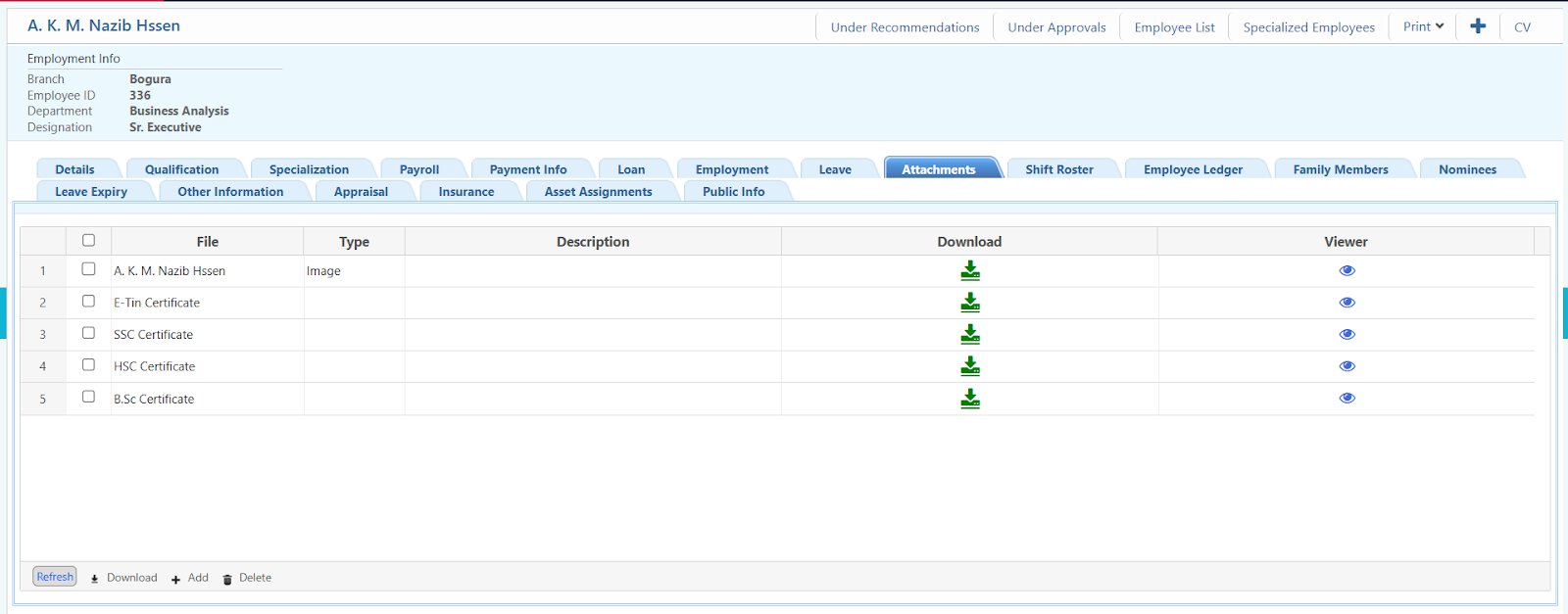
Task: Click the Business Analysis department value
Action: click(179, 112)
